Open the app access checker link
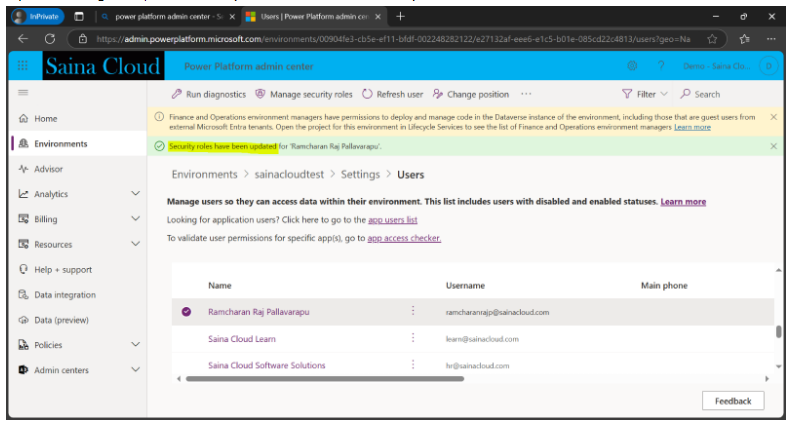793x429 pixels. point(404,238)
